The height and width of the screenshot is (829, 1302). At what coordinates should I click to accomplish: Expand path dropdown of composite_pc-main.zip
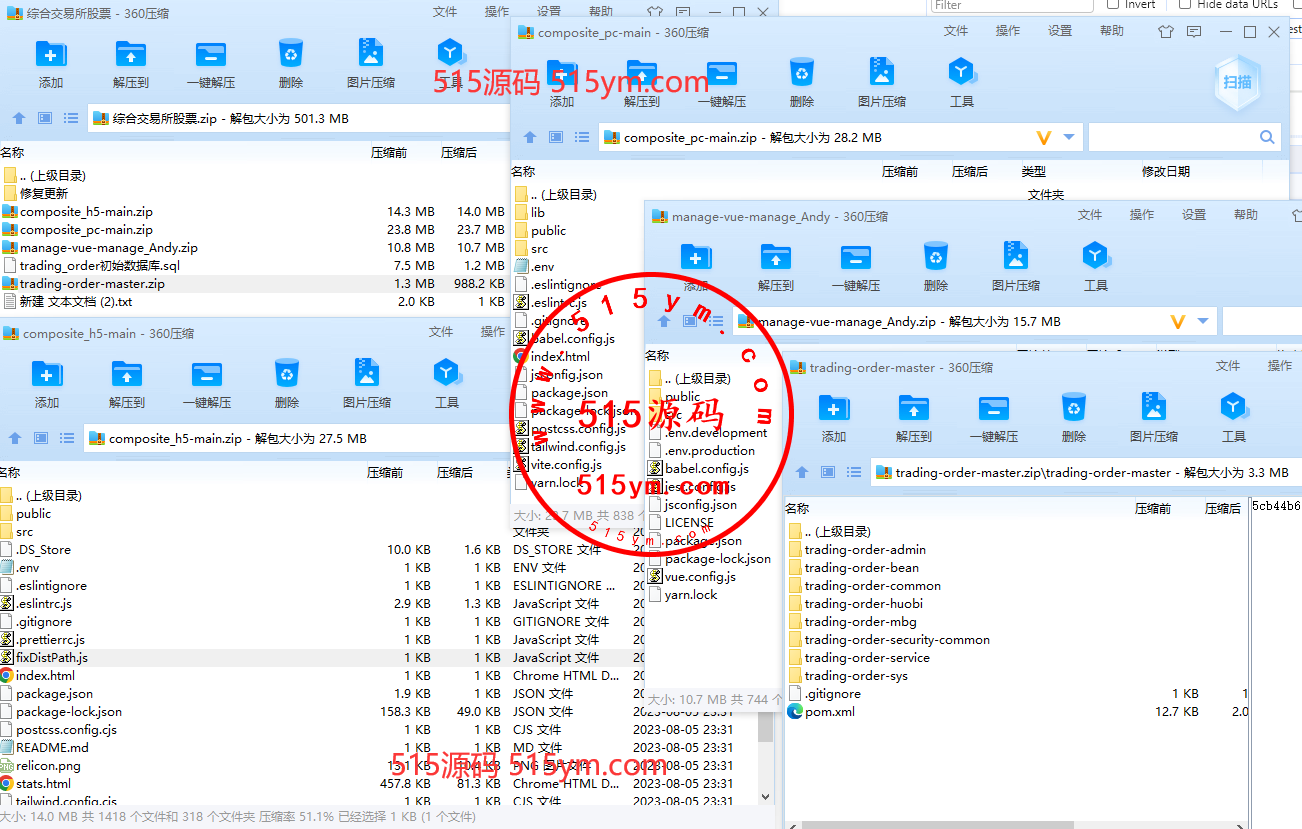click(1069, 138)
